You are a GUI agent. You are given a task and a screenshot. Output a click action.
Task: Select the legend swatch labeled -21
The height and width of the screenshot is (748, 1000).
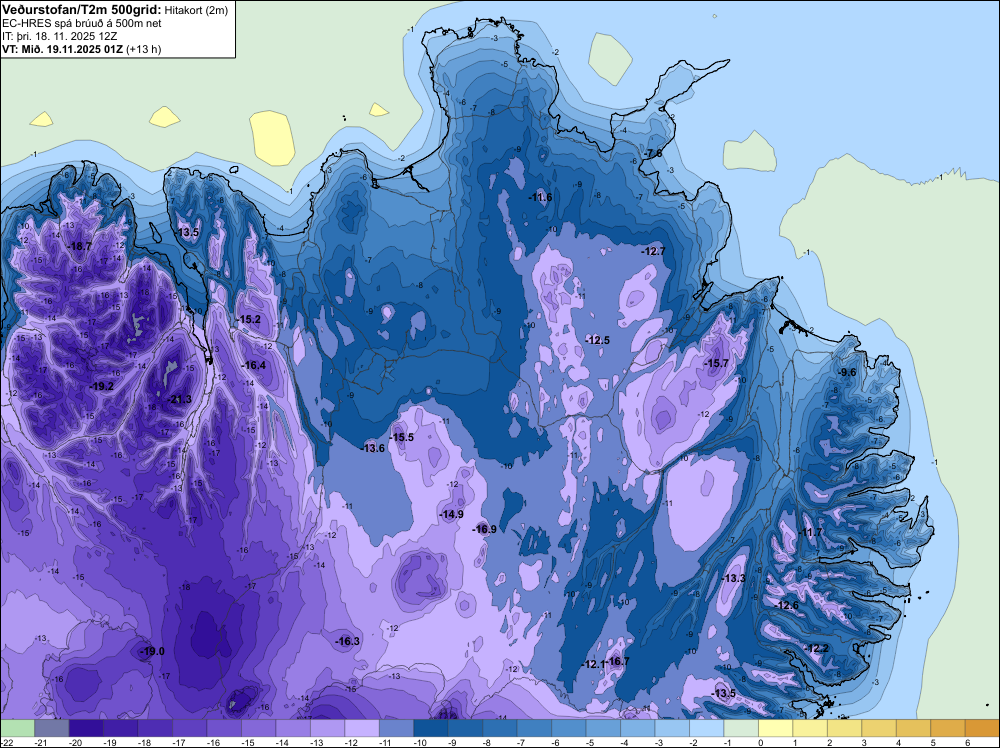[x=52, y=728]
